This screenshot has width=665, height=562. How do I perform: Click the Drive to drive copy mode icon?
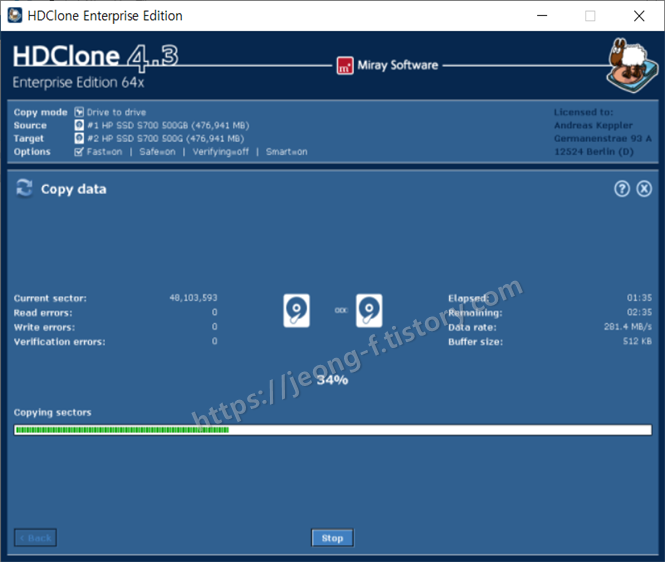click(79, 112)
